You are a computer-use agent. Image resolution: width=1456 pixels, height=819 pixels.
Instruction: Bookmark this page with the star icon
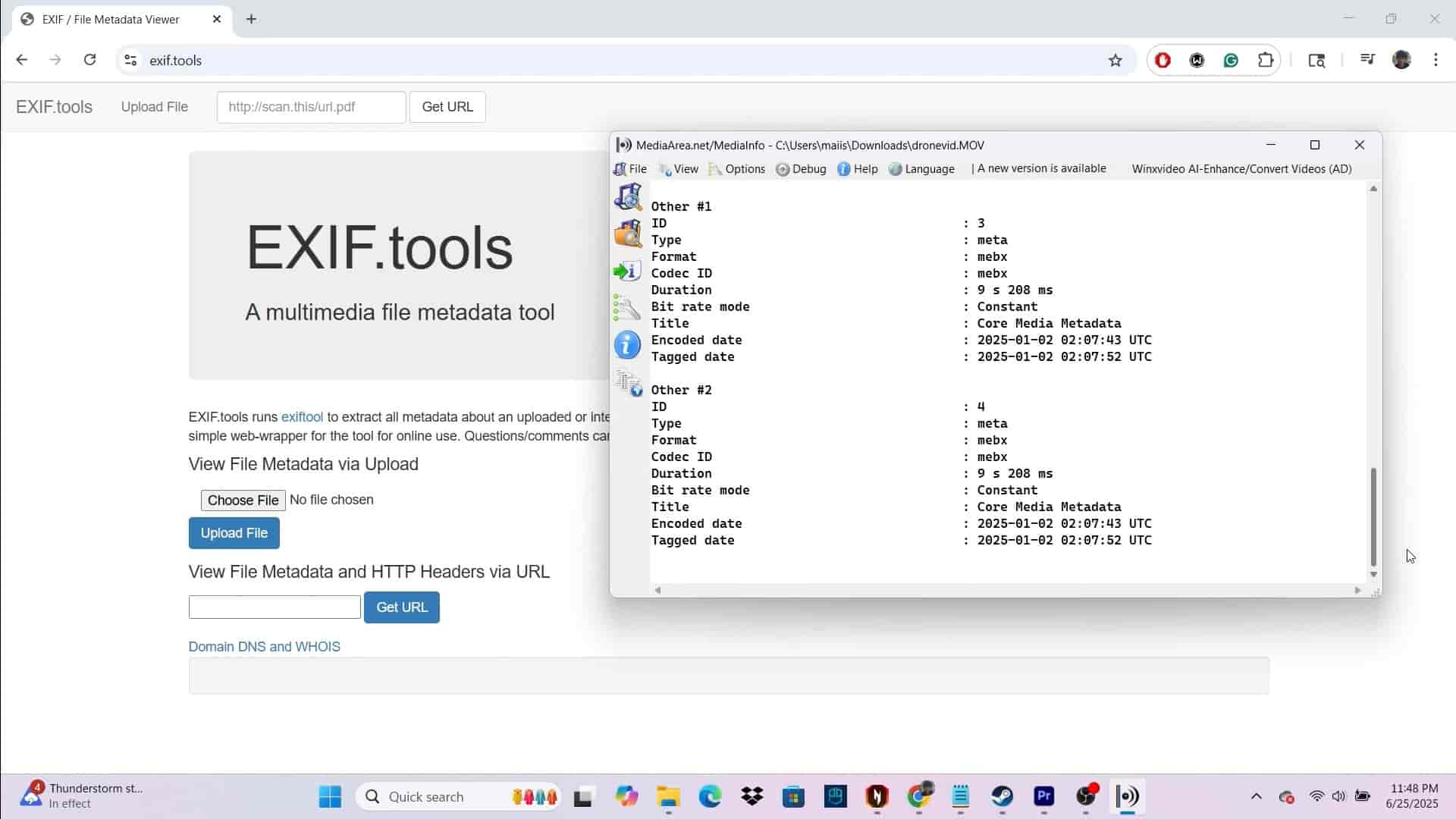1115,60
